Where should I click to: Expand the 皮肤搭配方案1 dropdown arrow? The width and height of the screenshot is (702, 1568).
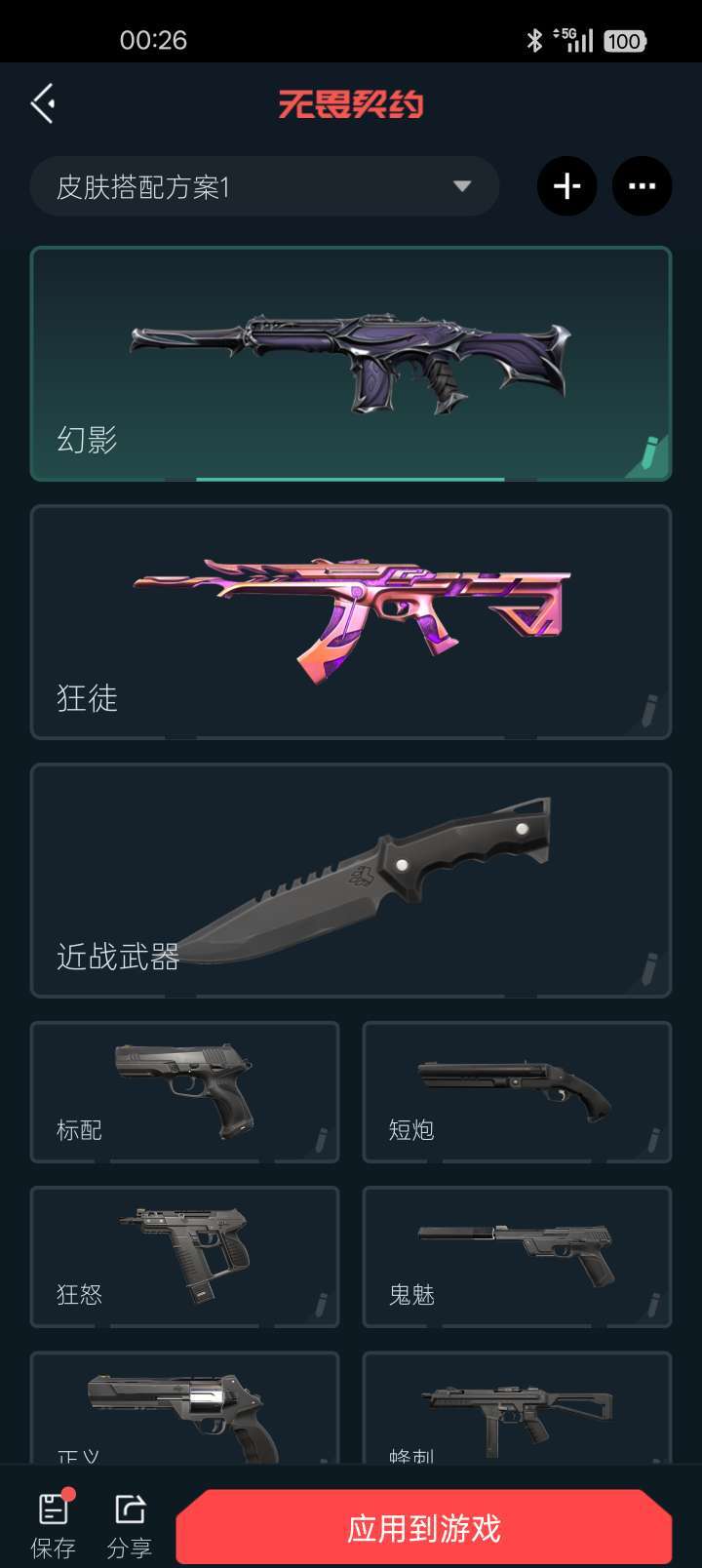[462, 186]
